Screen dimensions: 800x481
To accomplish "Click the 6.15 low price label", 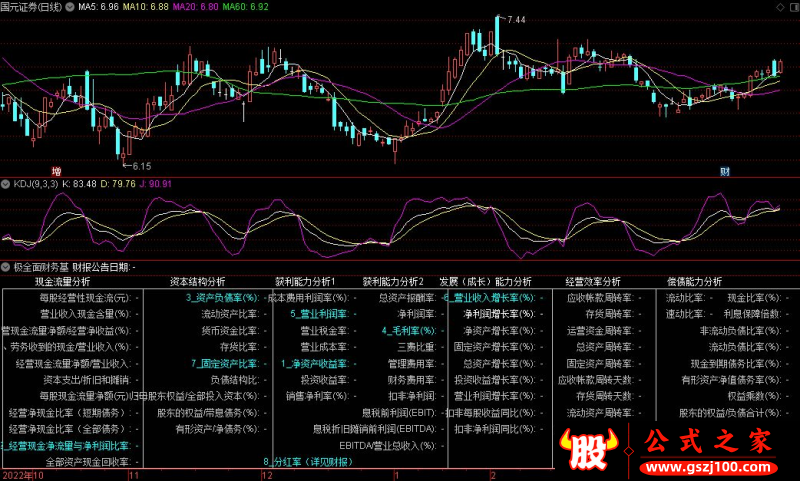I will [x=141, y=166].
